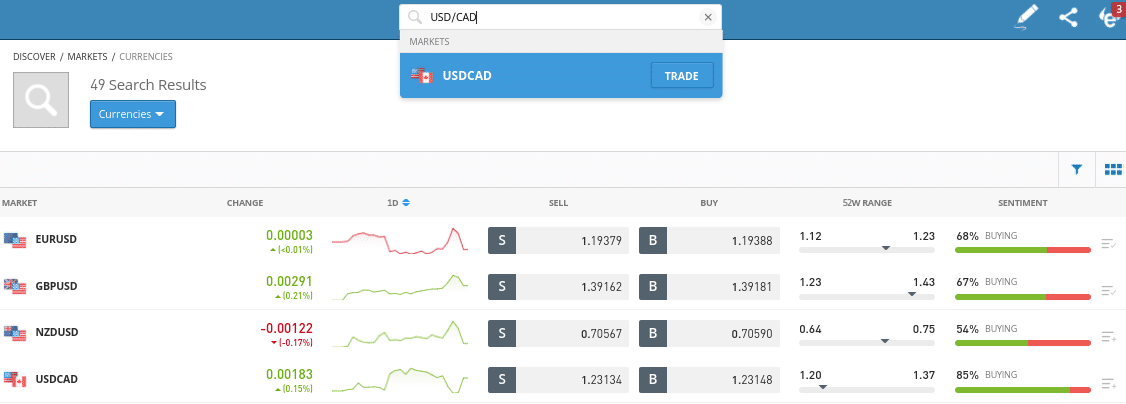Open the Currencies dropdown
Viewport: 1126px width, 404px height.
(x=133, y=114)
